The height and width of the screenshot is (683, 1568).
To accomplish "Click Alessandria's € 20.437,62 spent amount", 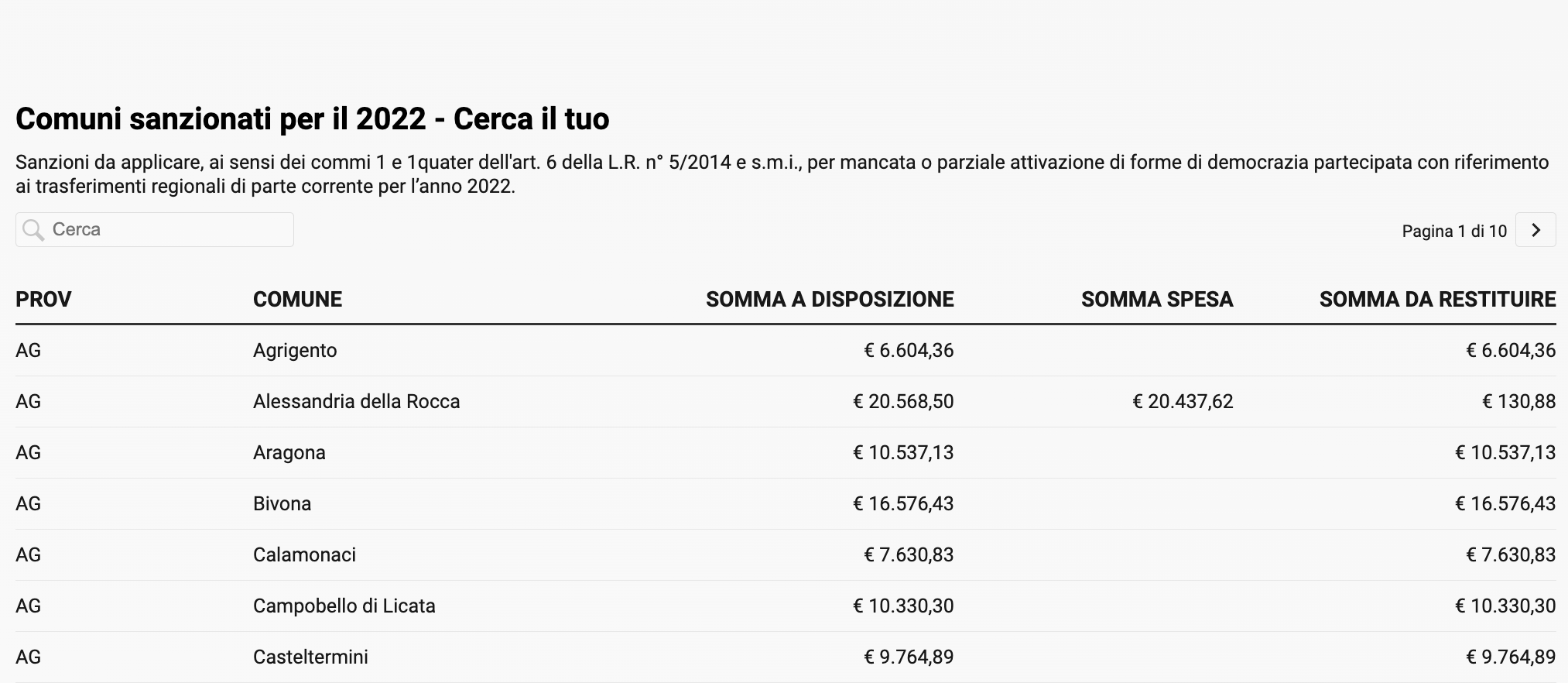I will tap(1183, 402).
